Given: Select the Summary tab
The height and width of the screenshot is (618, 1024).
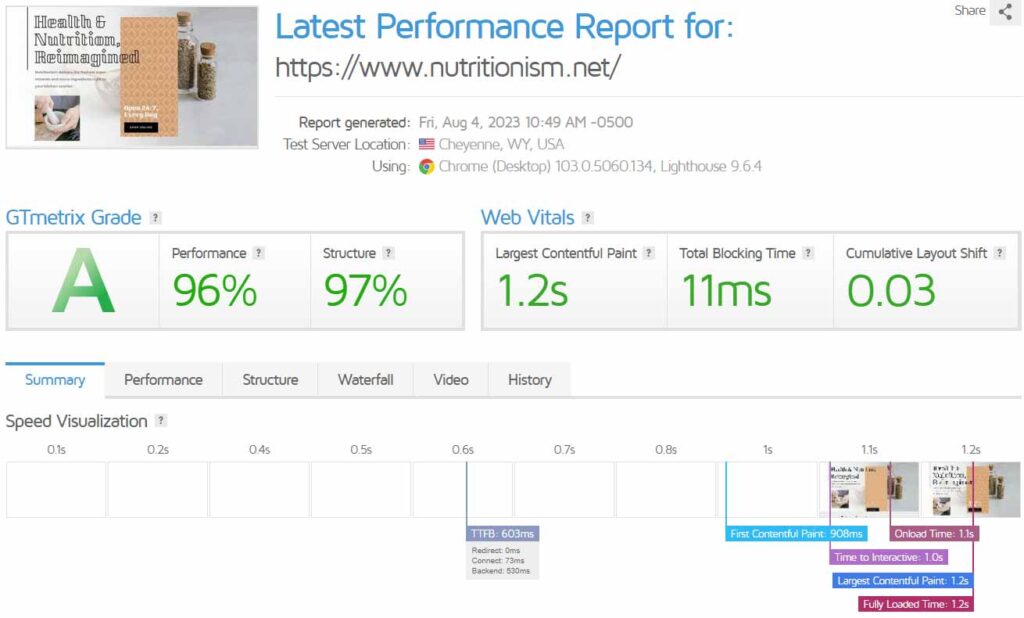Looking at the screenshot, I should click(x=55, y=380).
